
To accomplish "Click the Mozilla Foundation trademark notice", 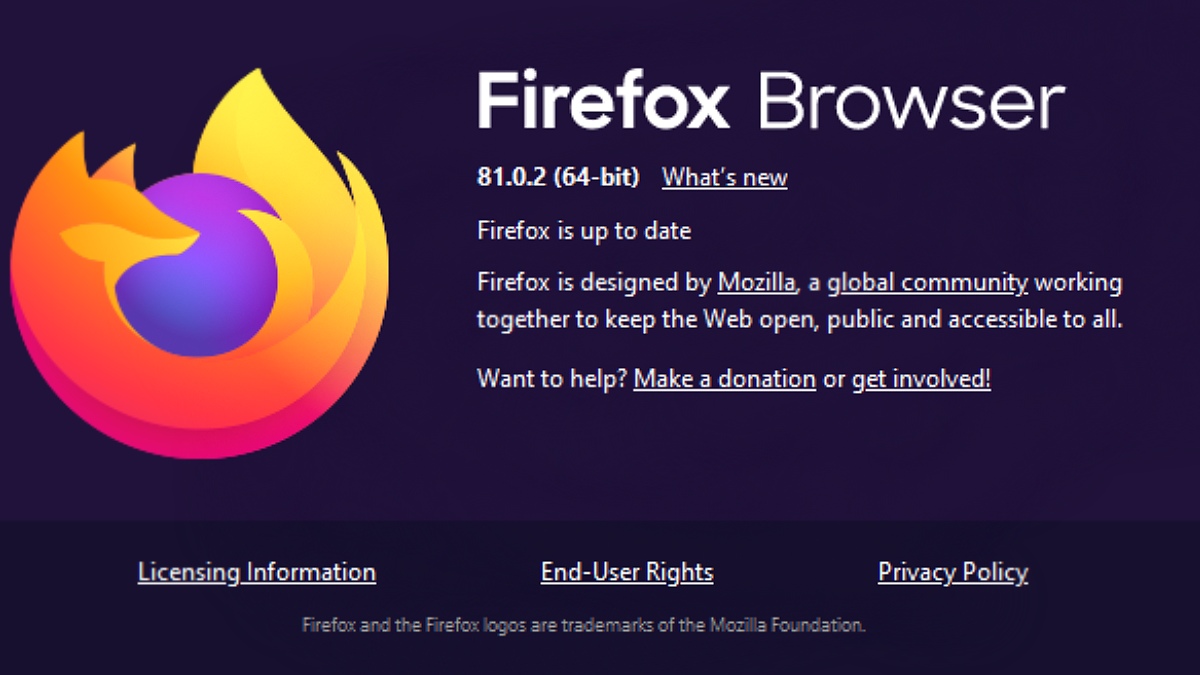I will [x=583, y=626].
